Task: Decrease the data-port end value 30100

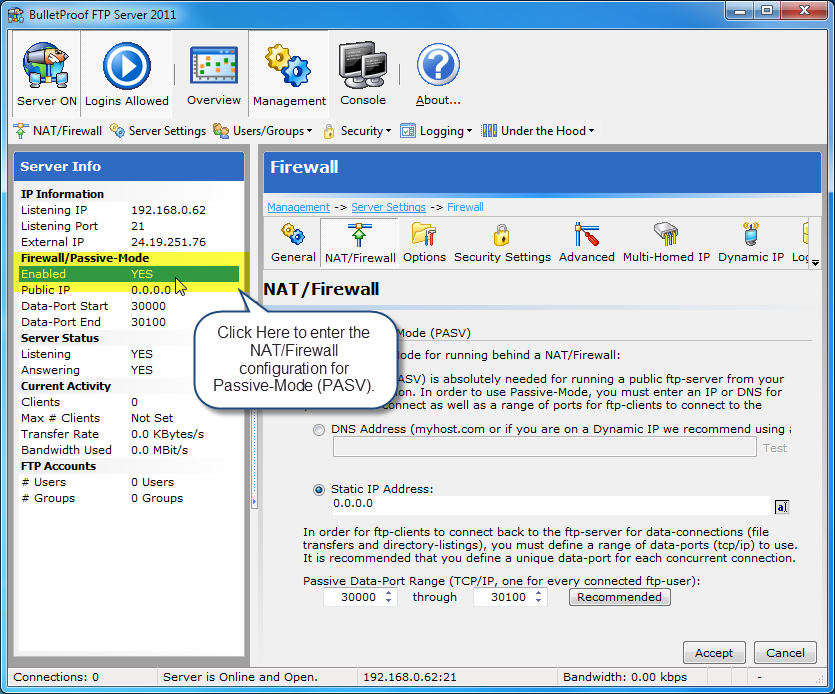Action: pyautogui.click(x=538, y=601)
